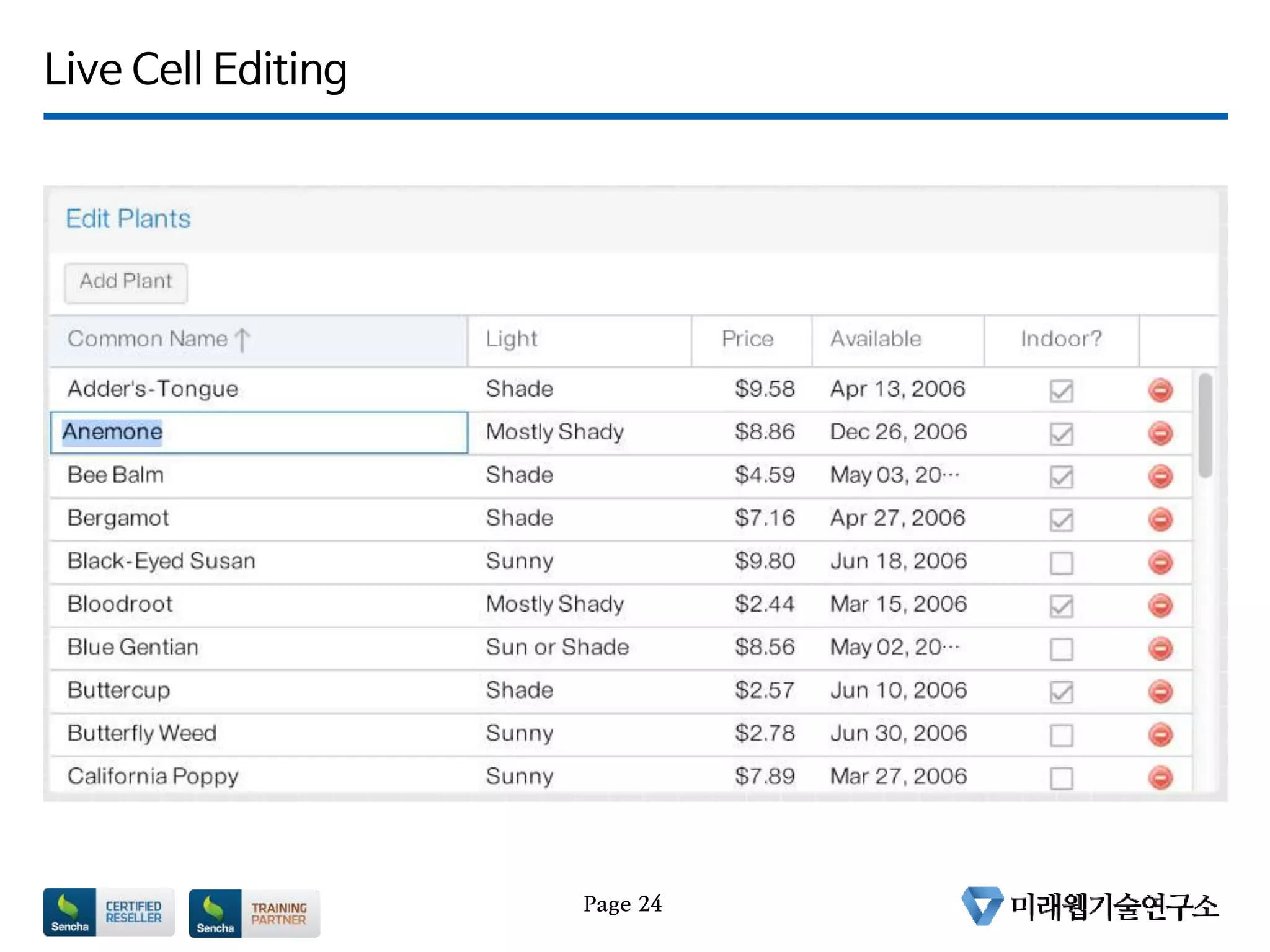Click the remove icon for Black-Eyed Susan
Viewport: 1270px width, 952px height.
[x=1160, y=562]
